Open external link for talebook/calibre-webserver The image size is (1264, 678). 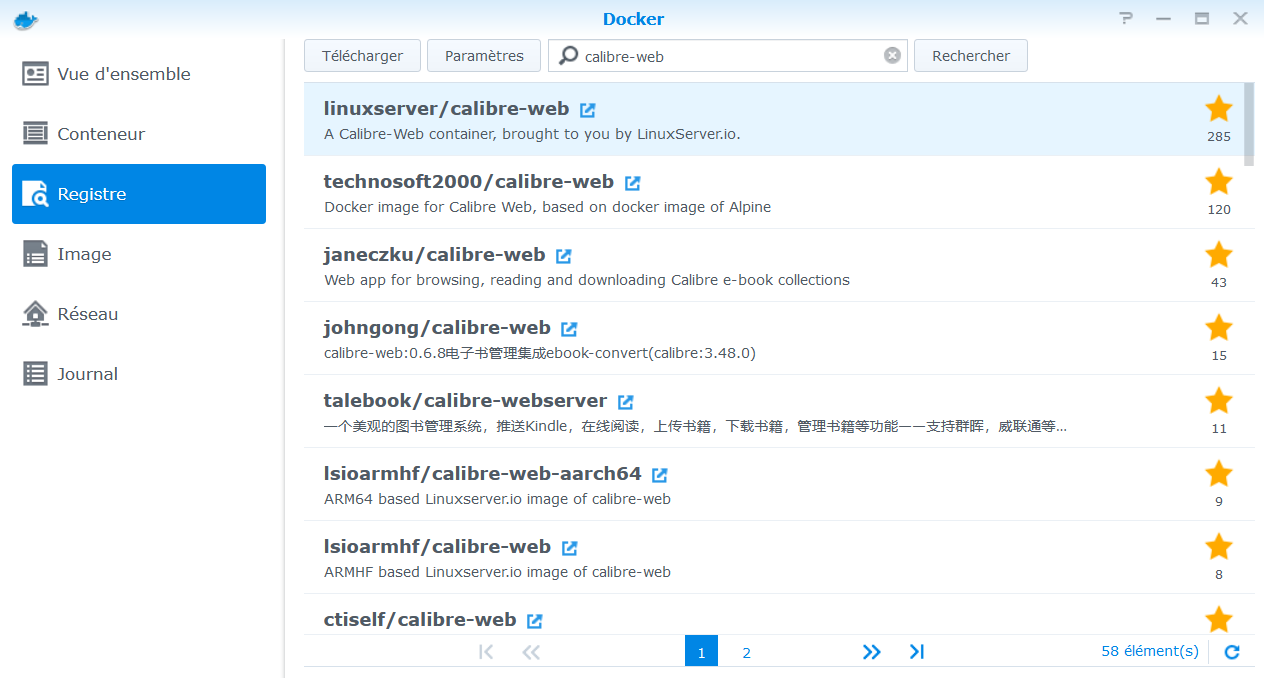click(x=626, y=402)
